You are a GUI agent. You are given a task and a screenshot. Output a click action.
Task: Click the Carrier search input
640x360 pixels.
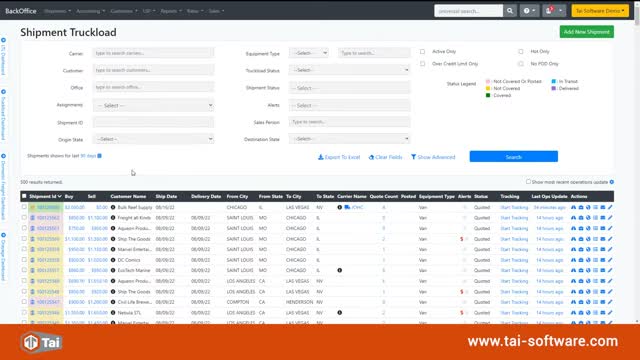153,53
